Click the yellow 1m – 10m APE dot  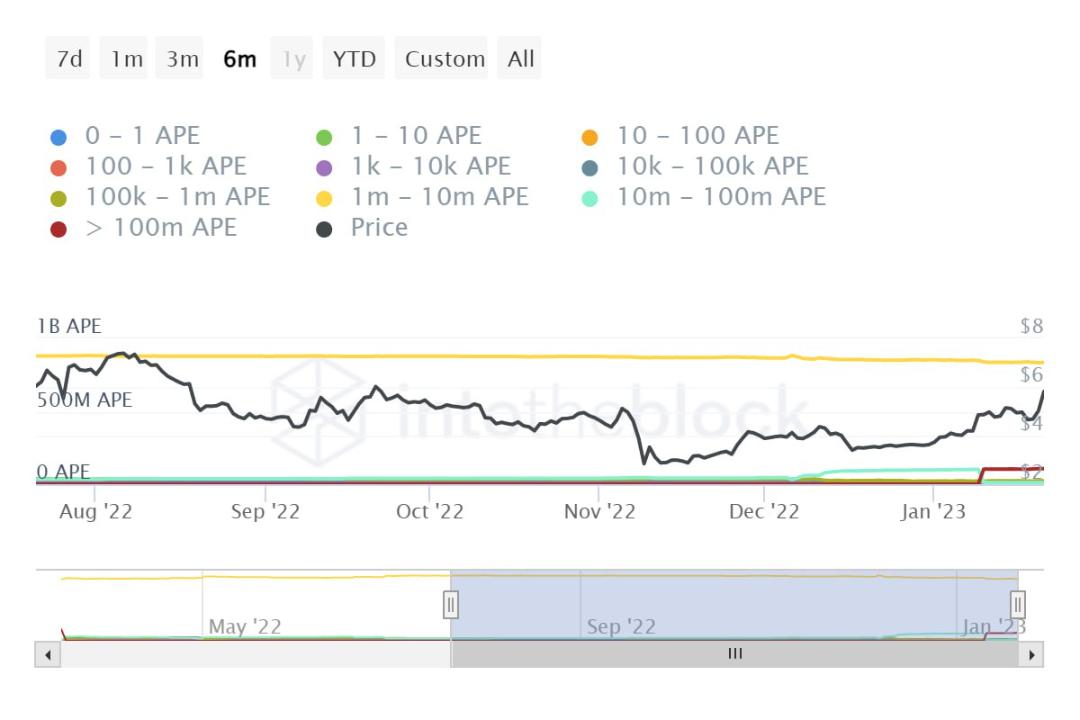coord(324,198)
